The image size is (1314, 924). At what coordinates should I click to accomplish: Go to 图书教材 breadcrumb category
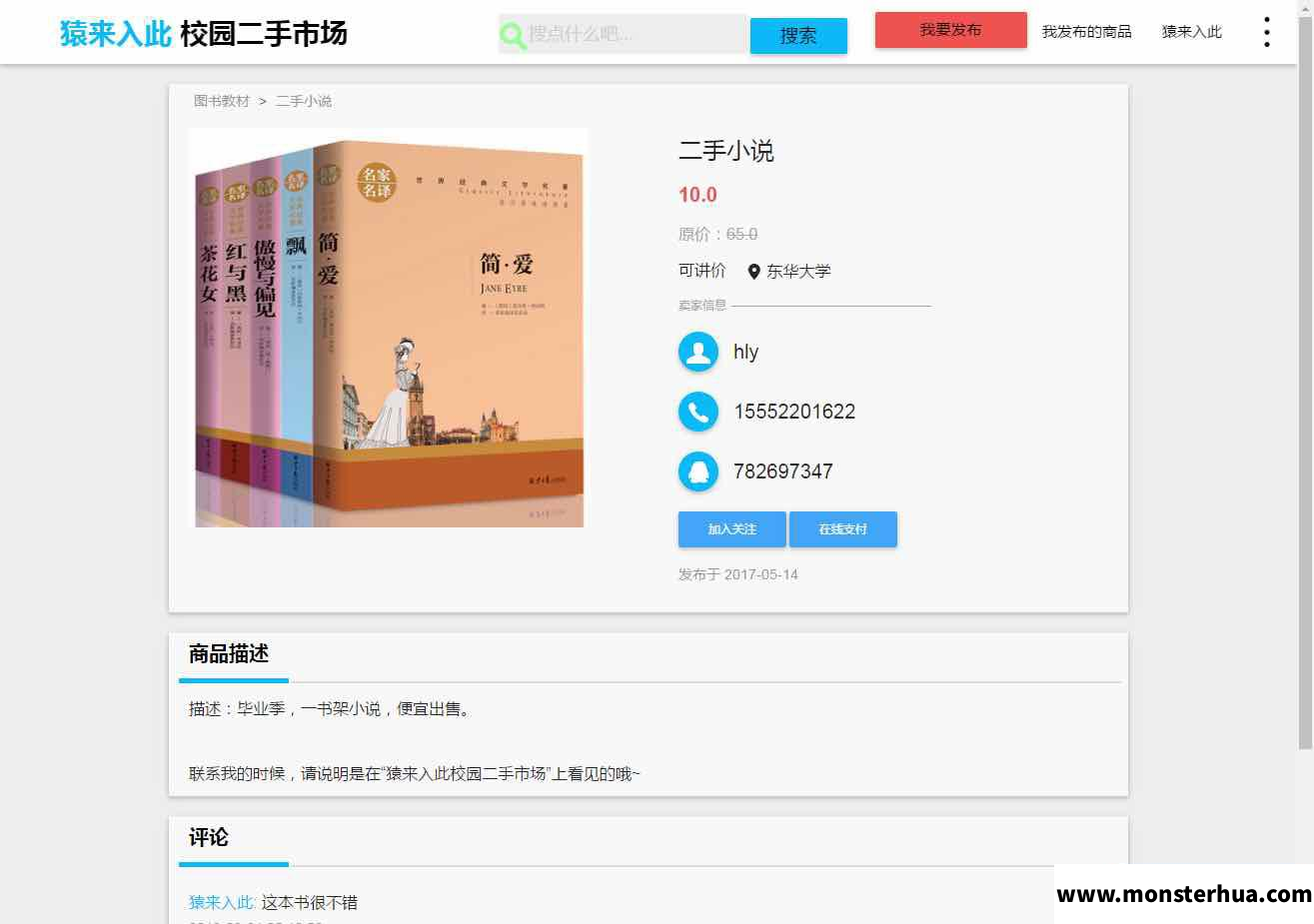(x=222, y=101)
